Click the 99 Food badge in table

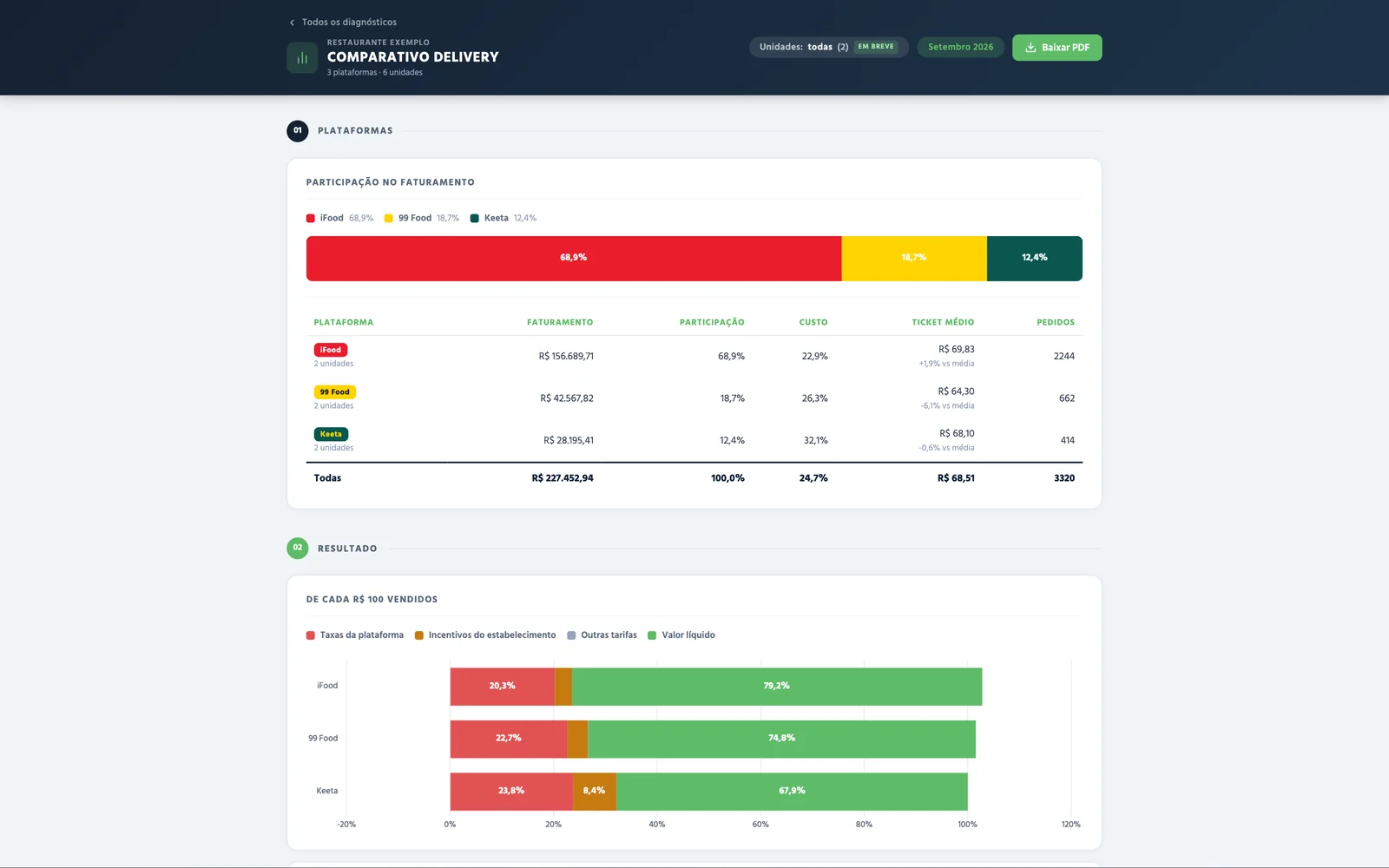[x=335, y=392]
